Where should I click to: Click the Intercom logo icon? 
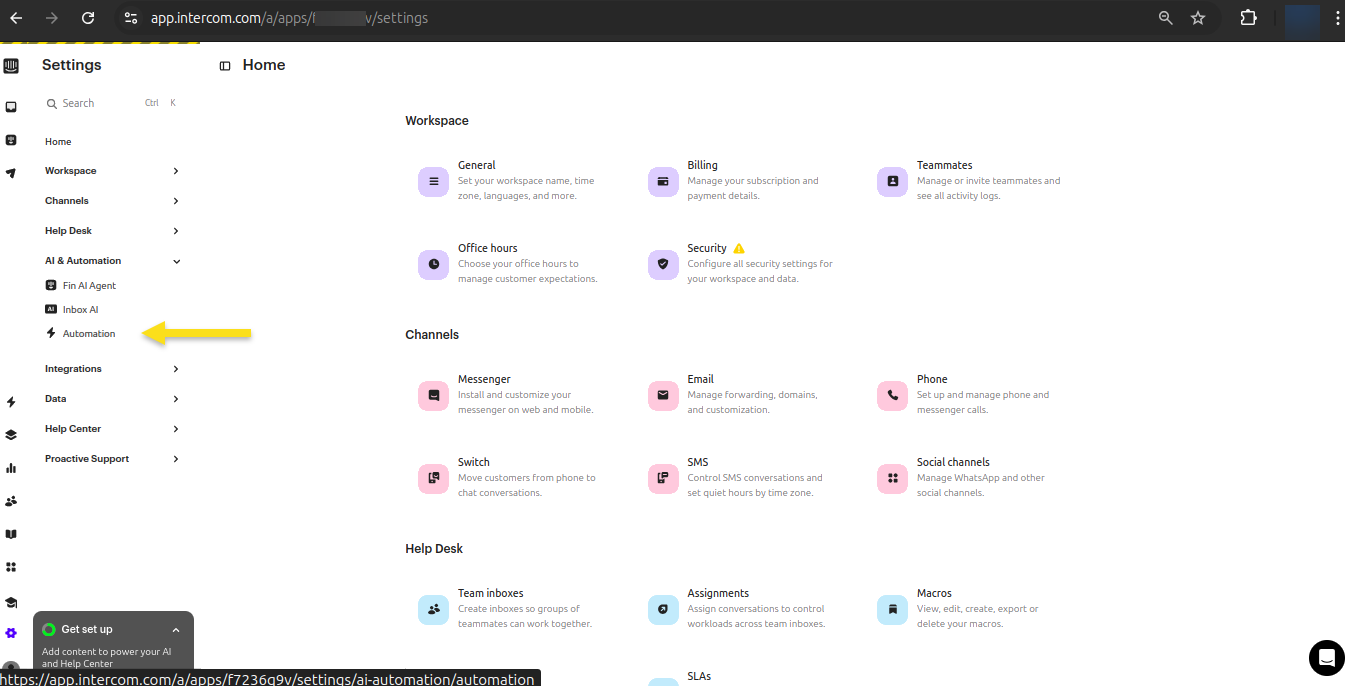11,67
